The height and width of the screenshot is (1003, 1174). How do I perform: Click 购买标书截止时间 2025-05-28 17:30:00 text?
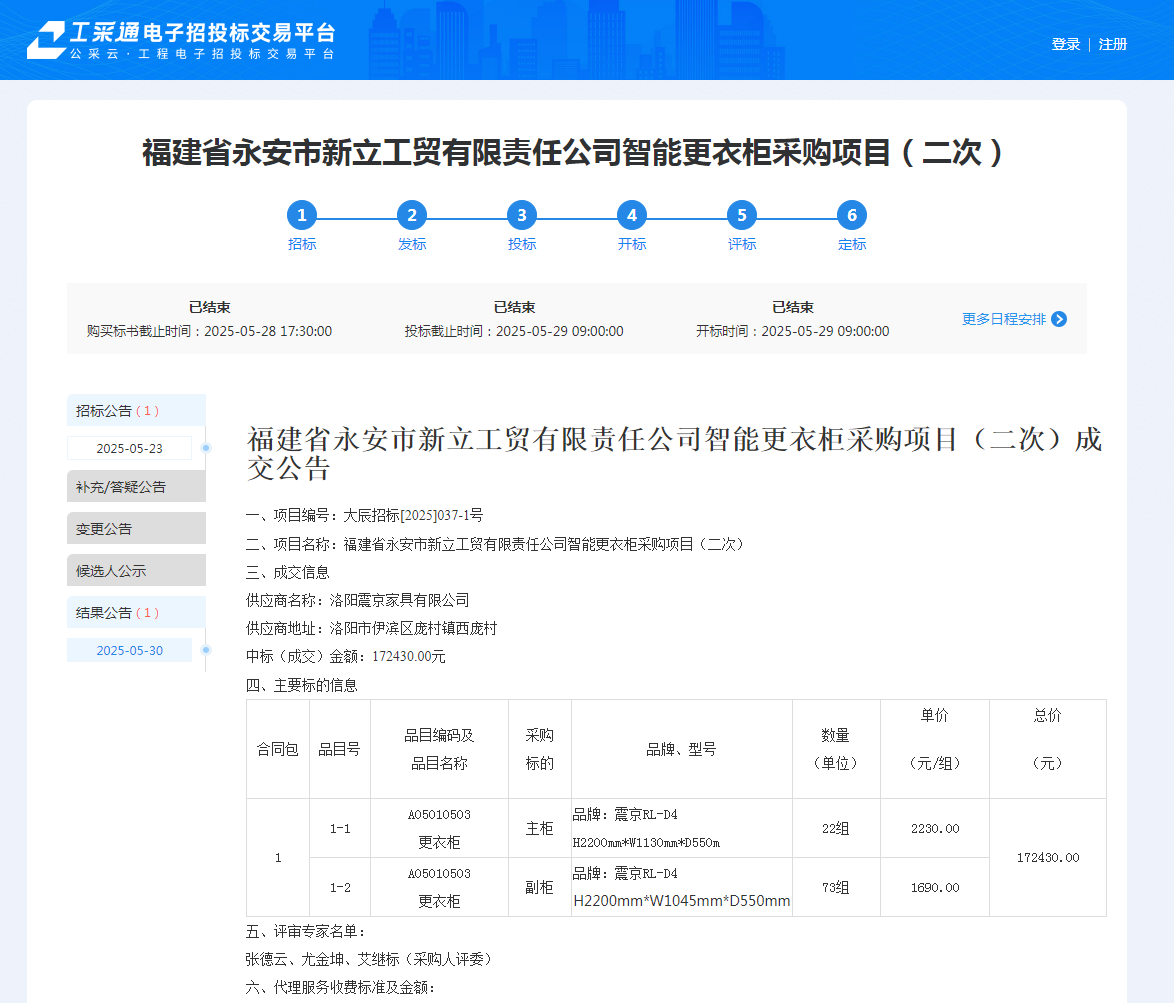coord(209,331)
